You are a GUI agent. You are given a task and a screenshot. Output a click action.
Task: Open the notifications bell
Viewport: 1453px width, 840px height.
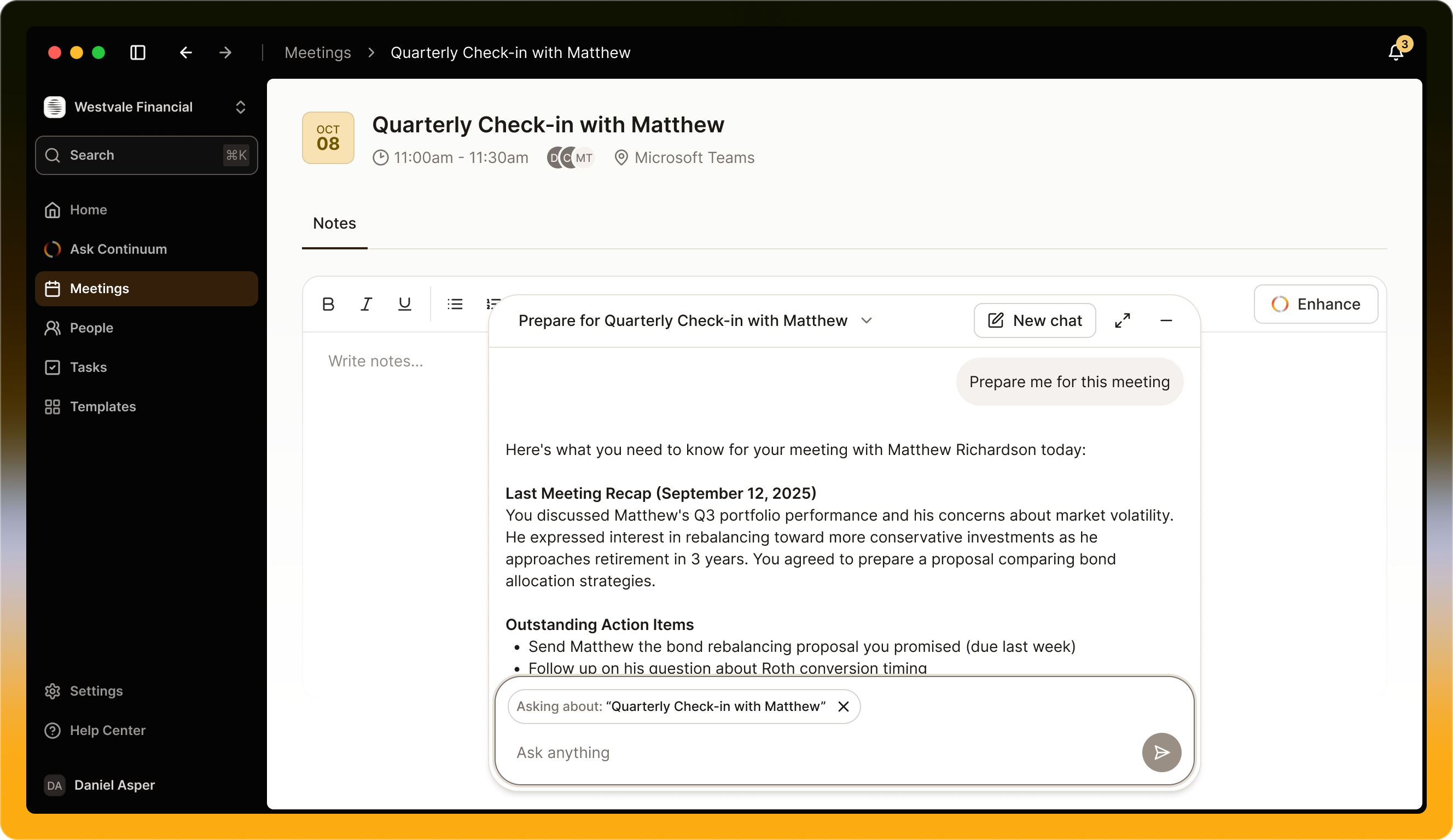coord(1396,52)
